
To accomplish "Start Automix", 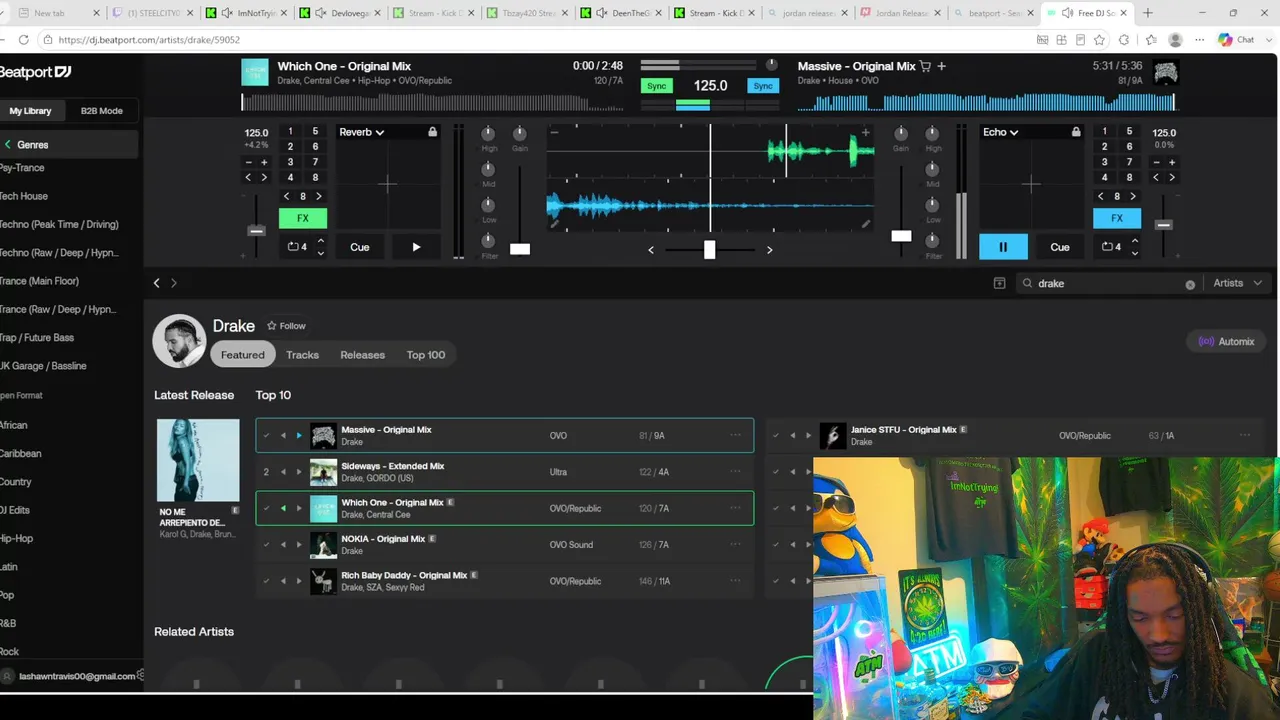I will click(x=1226, y=342).
